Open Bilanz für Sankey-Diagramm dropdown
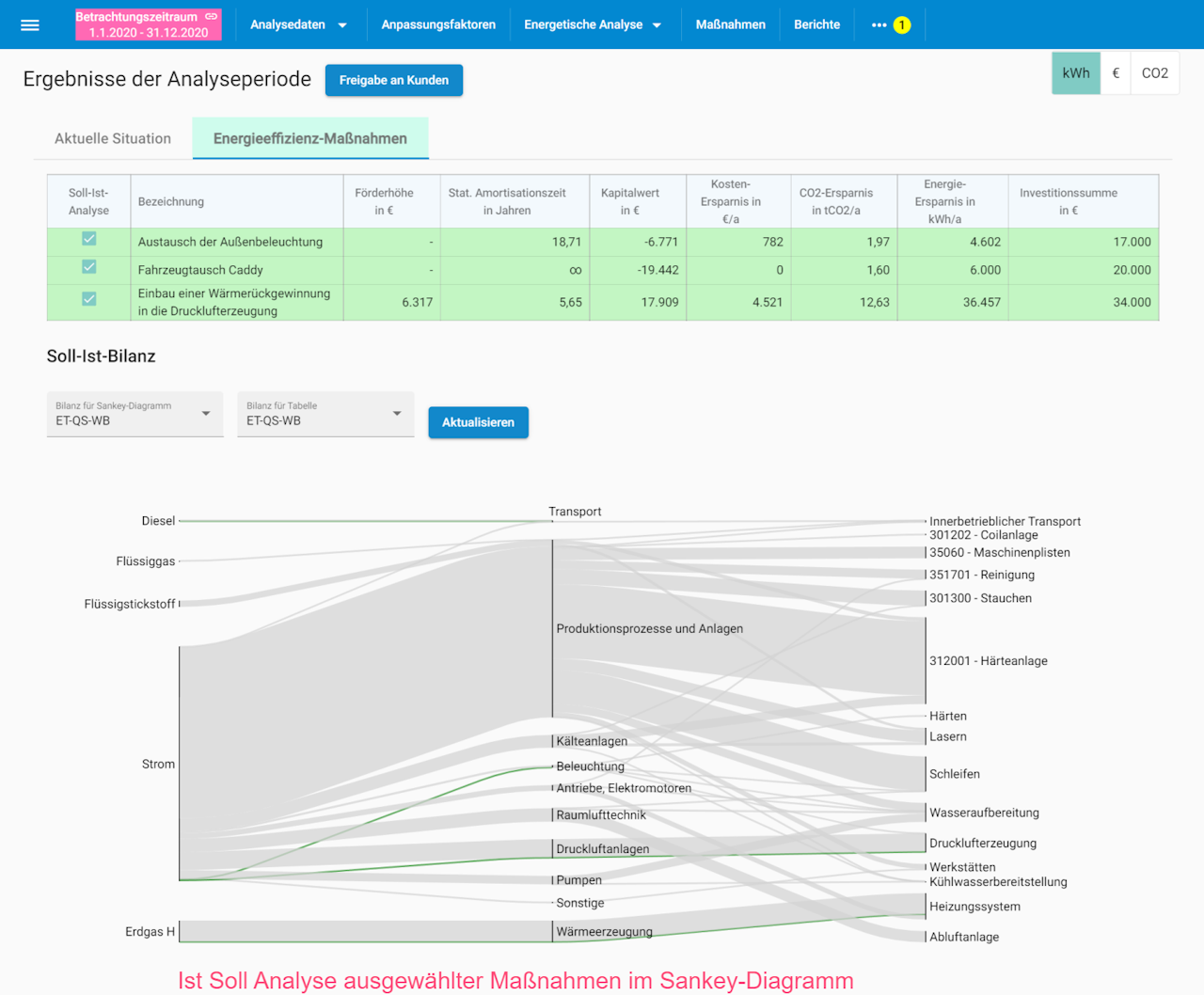Image resolution: width=1204 pixels, height=995 pixels. [135, 415]
